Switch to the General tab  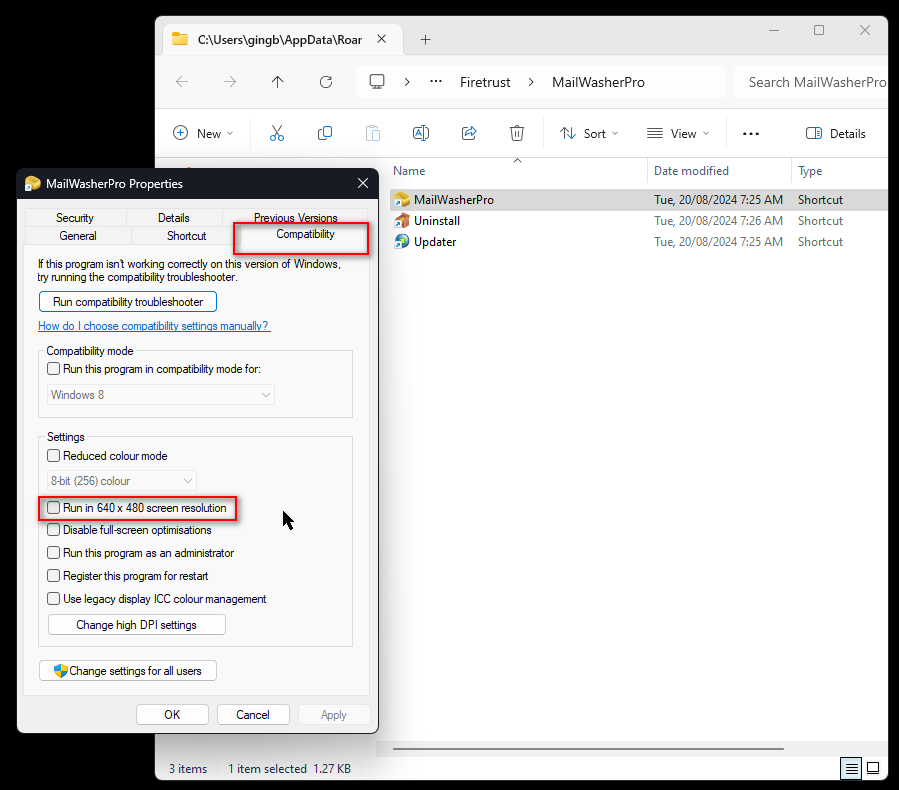(x=78, y=236)
